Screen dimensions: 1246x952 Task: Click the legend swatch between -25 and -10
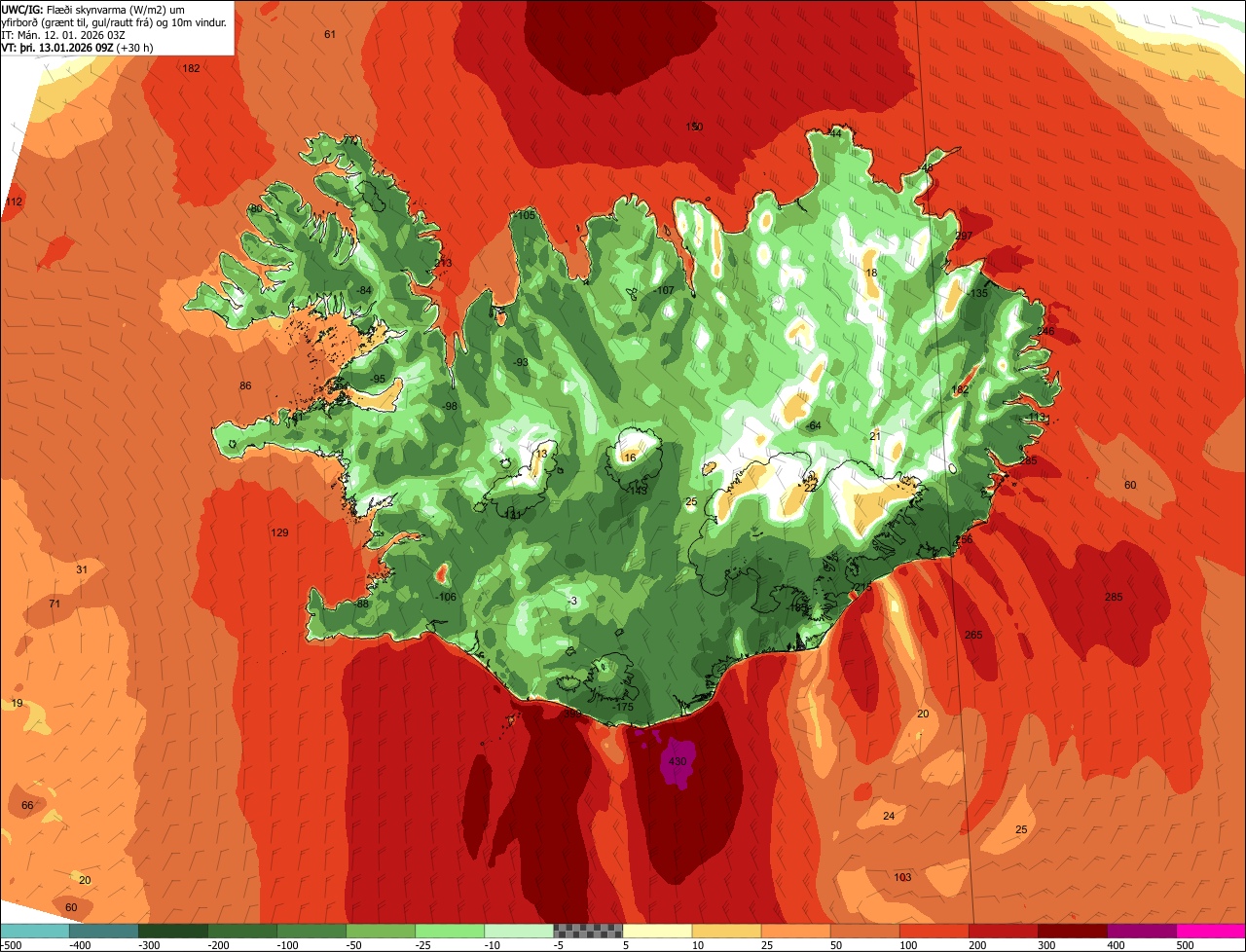pos(450,931)
